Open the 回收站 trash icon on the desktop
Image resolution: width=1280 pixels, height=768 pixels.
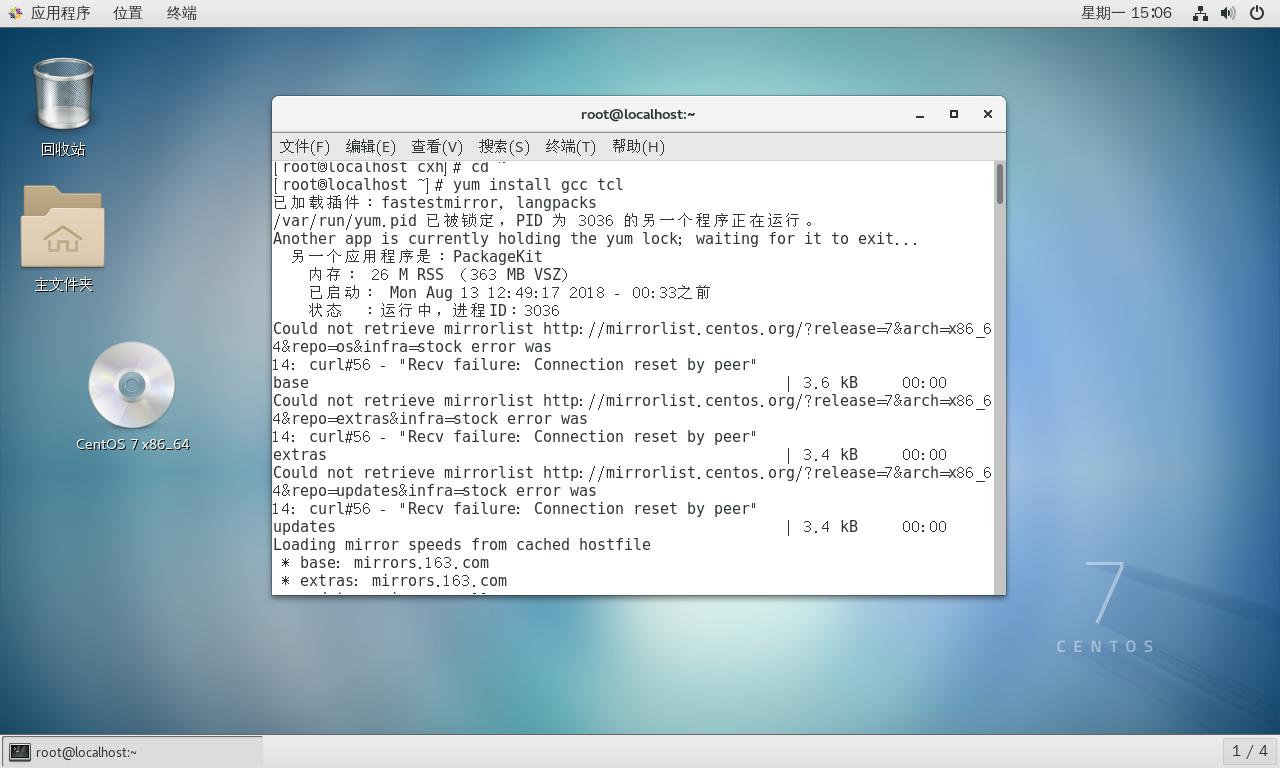[x=63, y=94]
